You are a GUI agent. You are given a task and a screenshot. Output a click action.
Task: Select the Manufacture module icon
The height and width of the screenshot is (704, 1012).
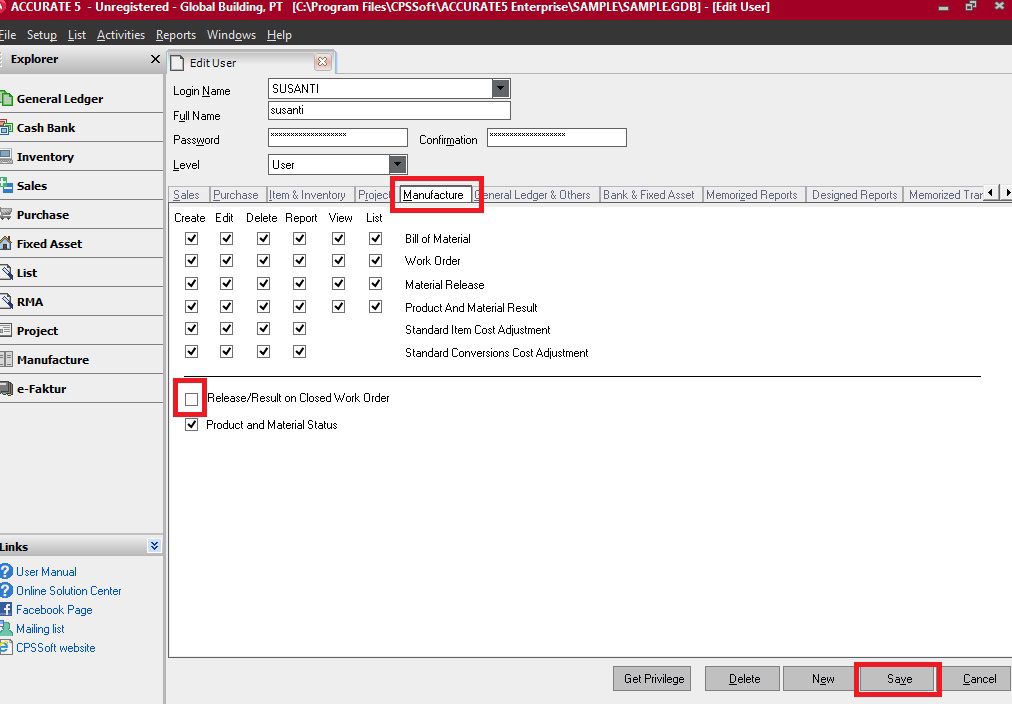[50, 359]
